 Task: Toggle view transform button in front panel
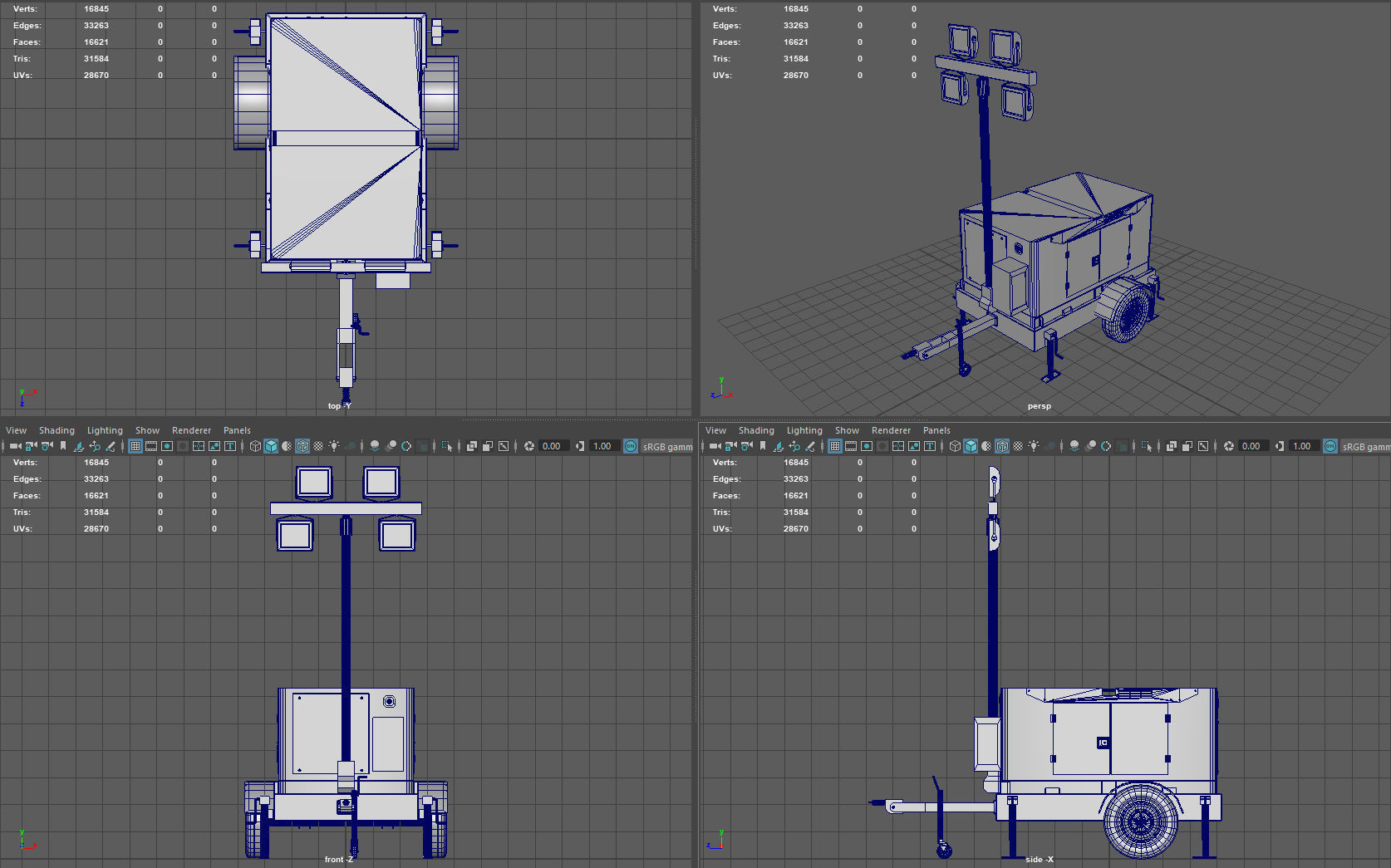(x=631, y=446)
